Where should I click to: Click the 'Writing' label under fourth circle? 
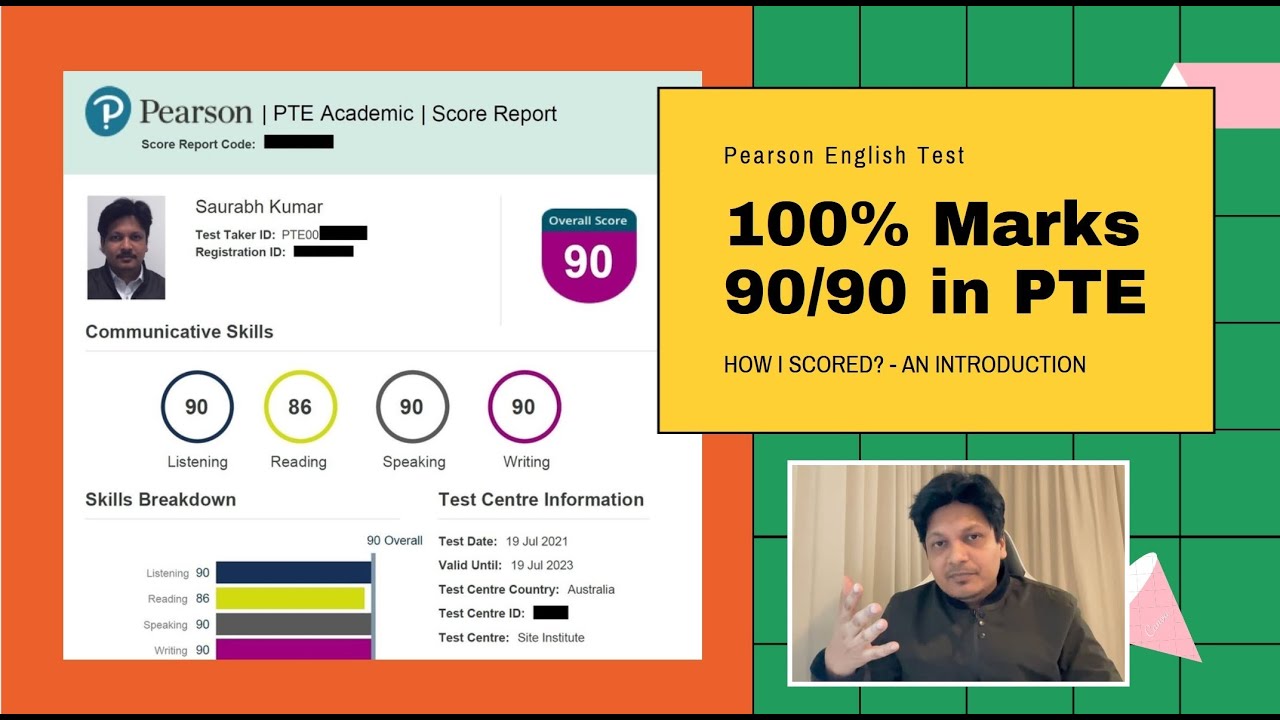[526, 462]
